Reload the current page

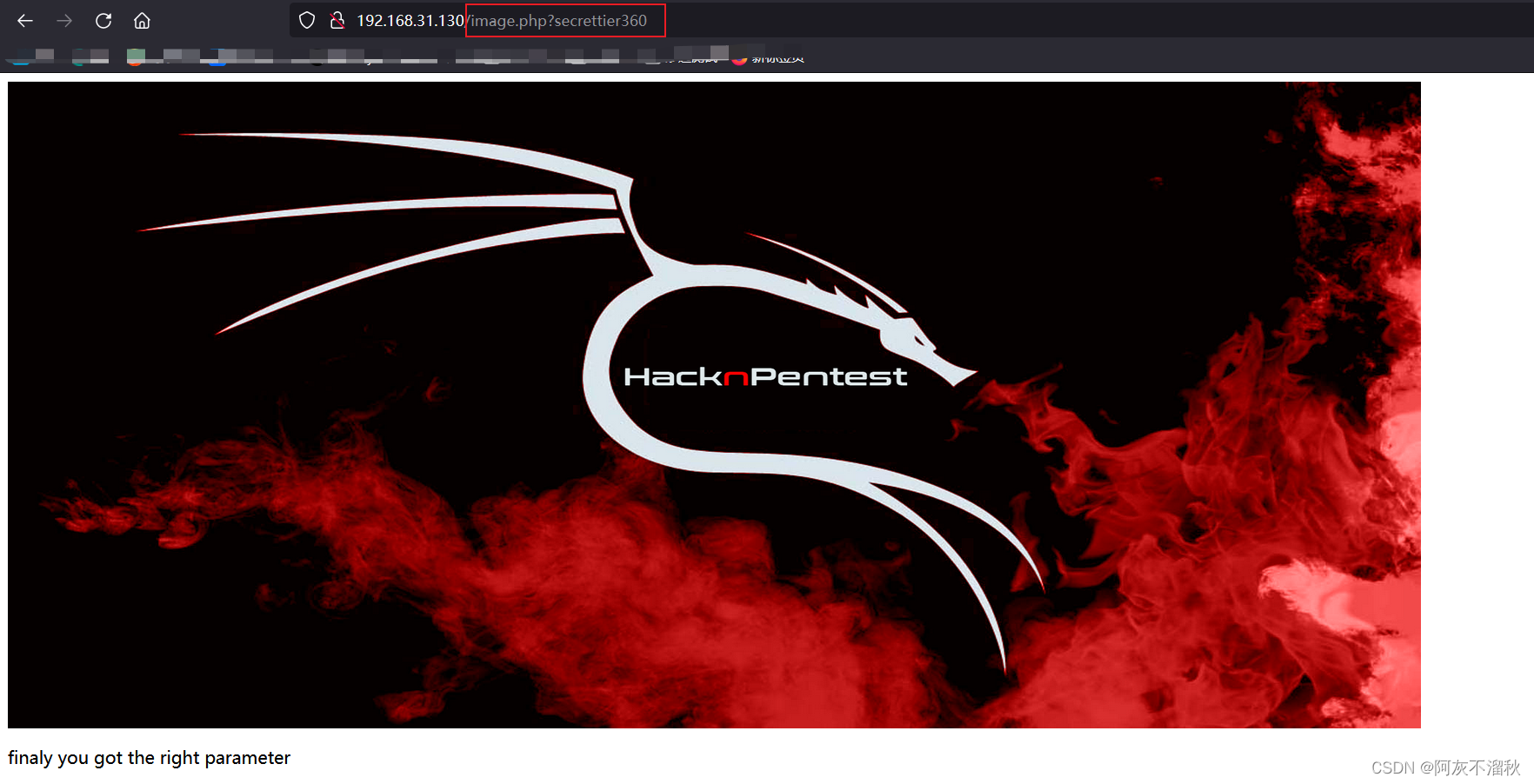pos(103,21)
